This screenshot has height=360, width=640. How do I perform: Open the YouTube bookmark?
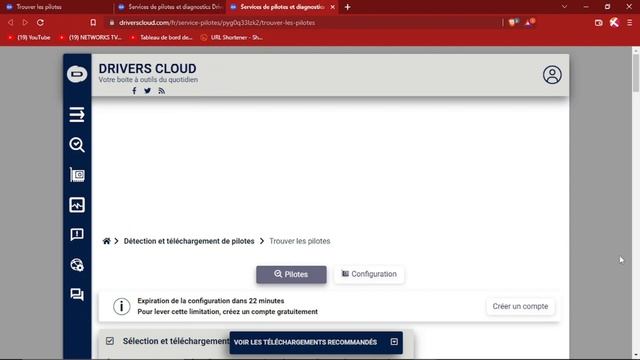point(29,38)
